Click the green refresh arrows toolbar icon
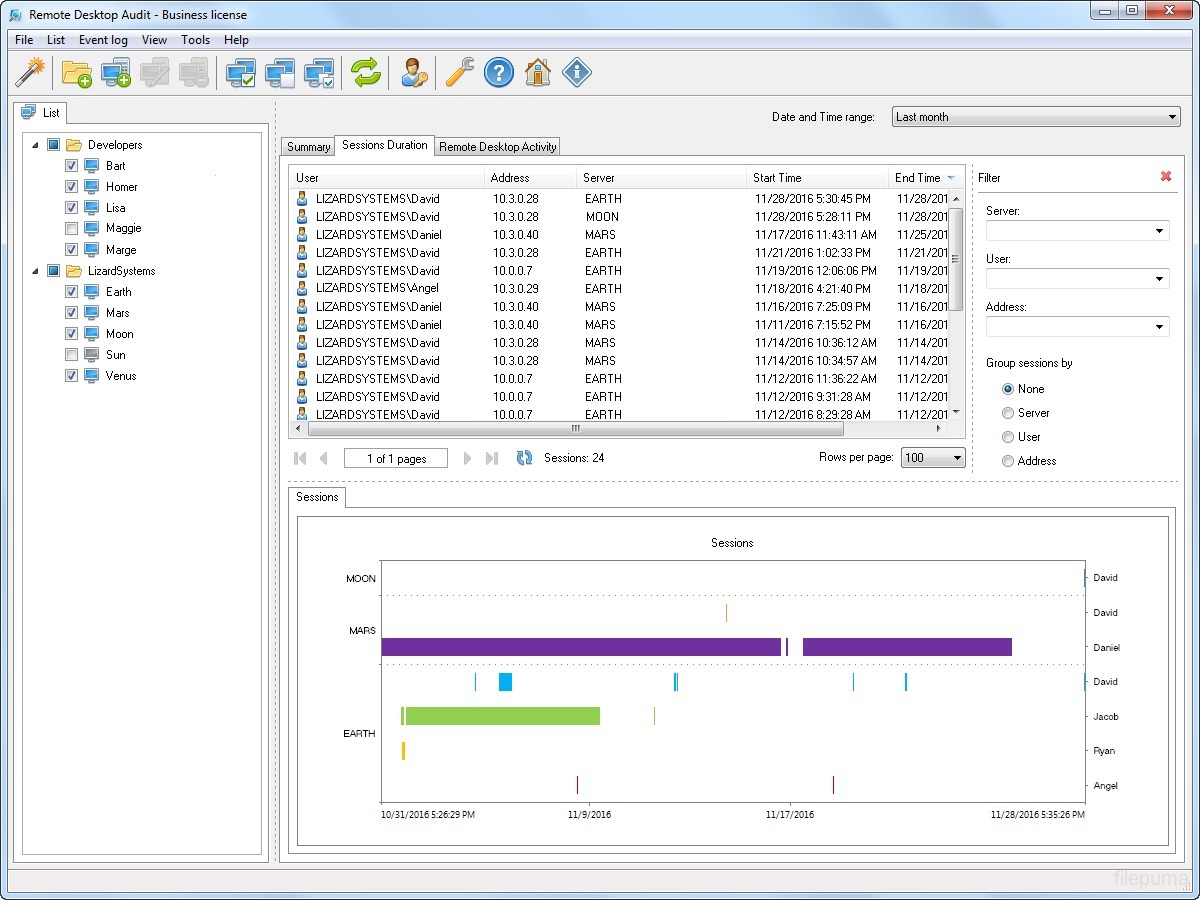Screen dimensions: 1200x900 [366, 72]
